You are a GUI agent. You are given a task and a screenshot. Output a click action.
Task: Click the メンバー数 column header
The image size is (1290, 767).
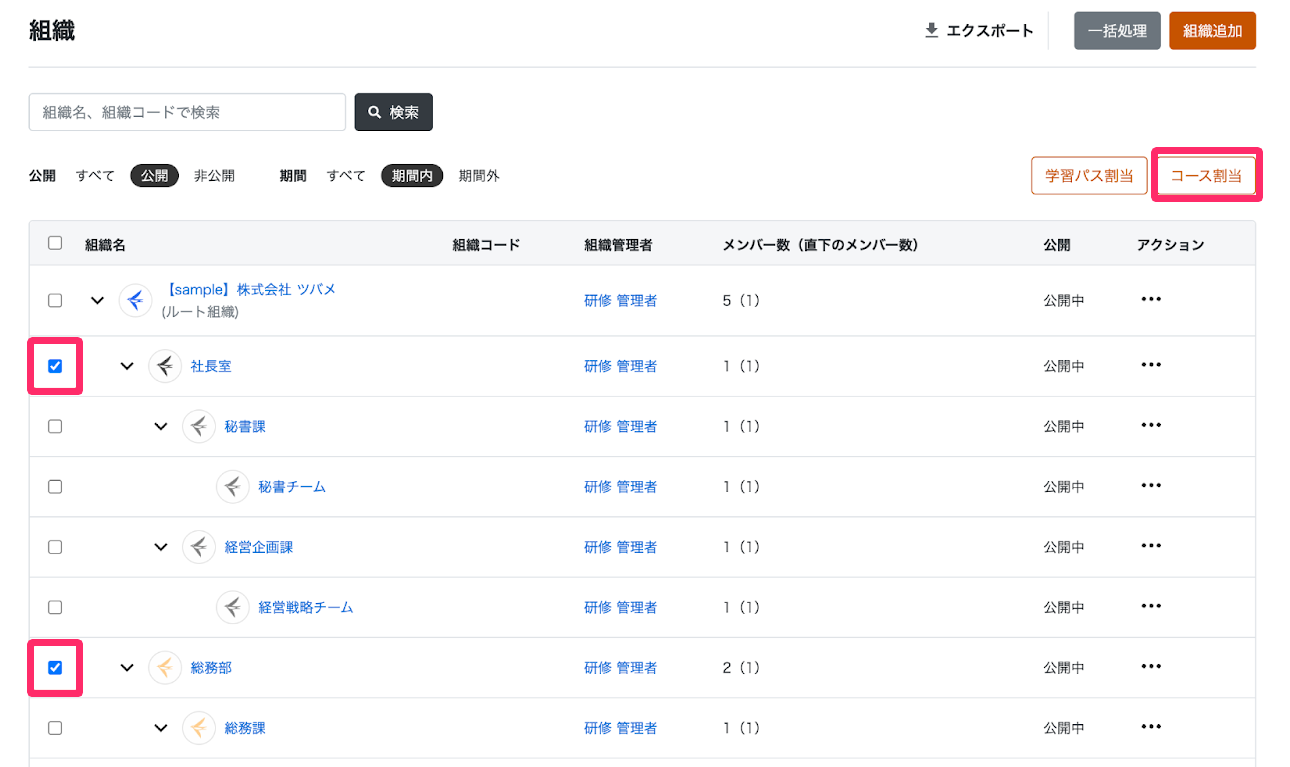(x=820, y=244)
